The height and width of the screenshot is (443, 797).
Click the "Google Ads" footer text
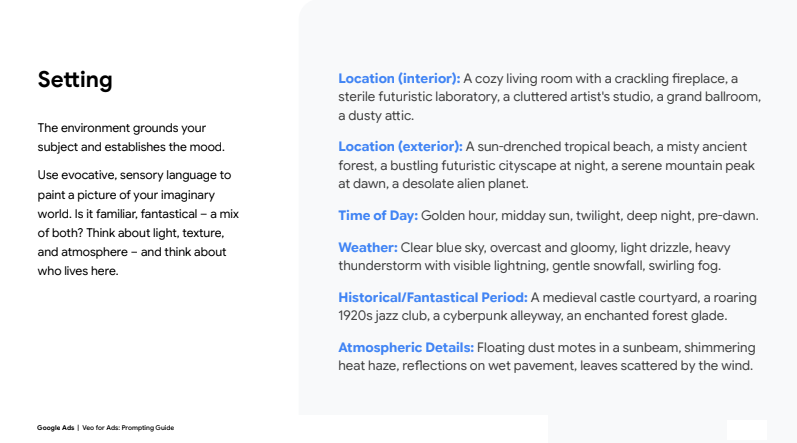tap(55, 428)
